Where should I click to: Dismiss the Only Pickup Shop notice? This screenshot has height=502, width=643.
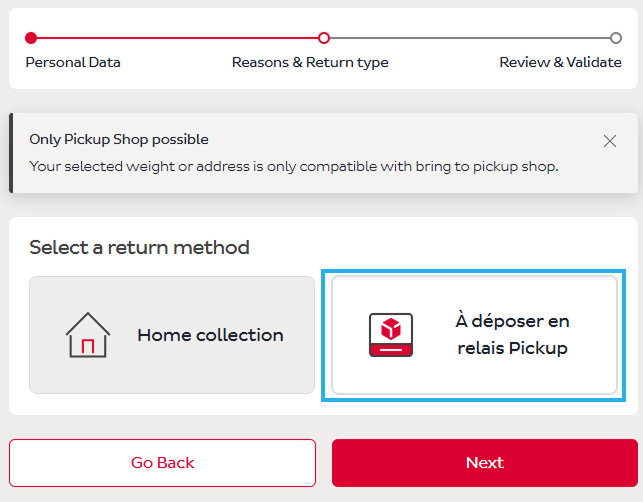pyautogui.click(x=610, y=141)
